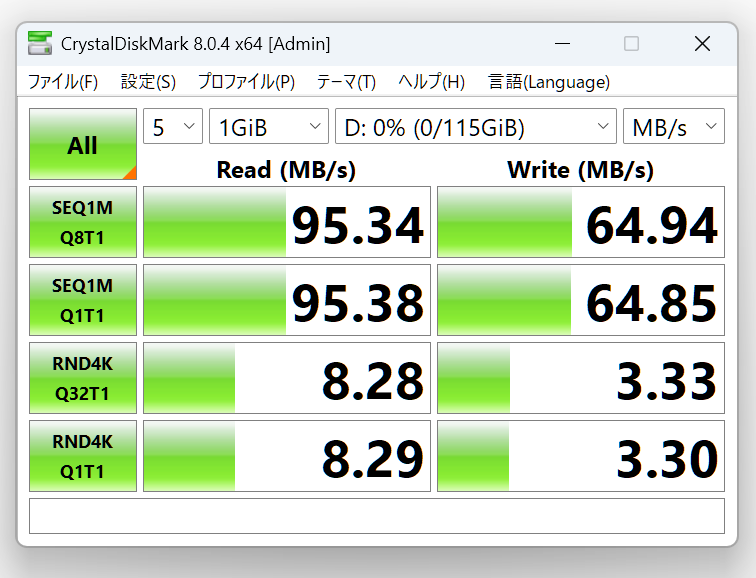Viewport: 756px width, 578px height.
Task: Click the disabled maximize window button
Action: click(x=632, y=44)
